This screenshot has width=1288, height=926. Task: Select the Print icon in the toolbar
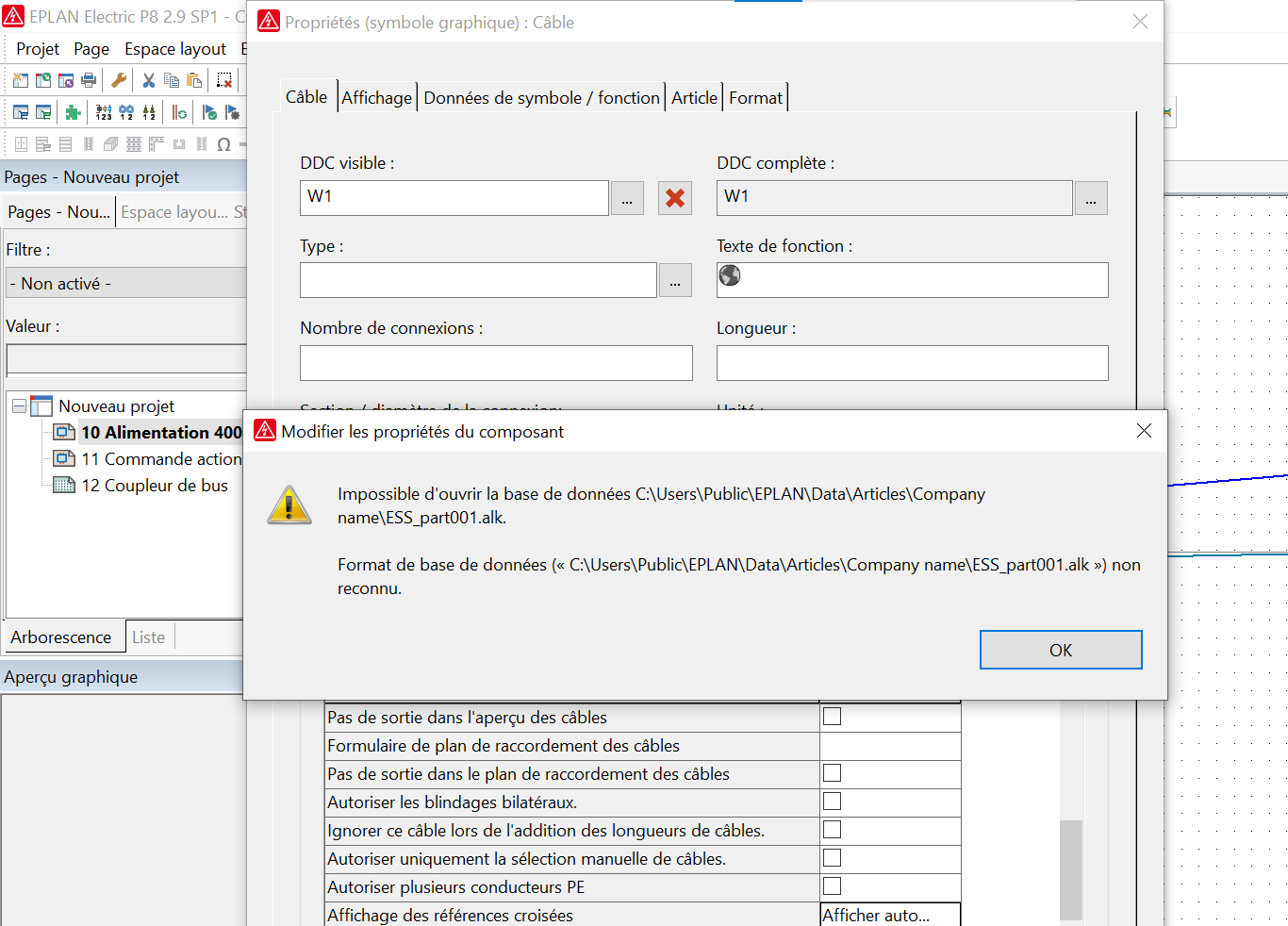(x=88, y=80)
